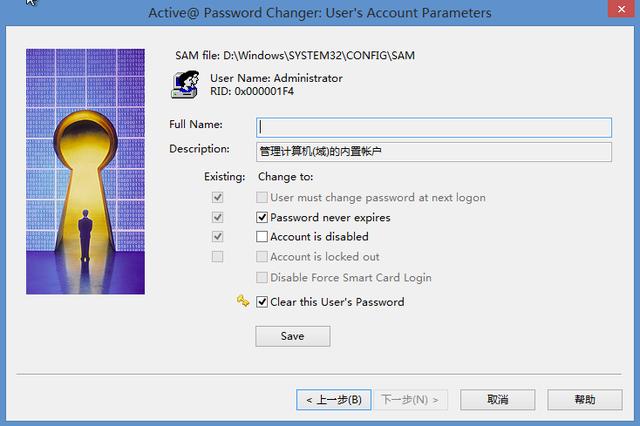The width and height of the screenshot is (640, 426).
Task: Focus the Full Name input field
Action: tap(434, 127)
